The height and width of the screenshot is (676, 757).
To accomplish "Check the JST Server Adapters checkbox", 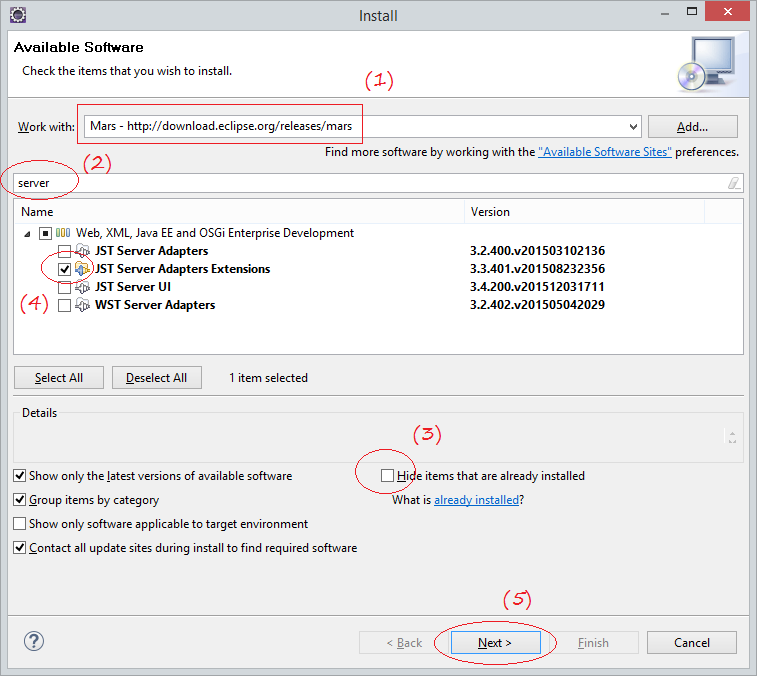I will pos(64,251).
